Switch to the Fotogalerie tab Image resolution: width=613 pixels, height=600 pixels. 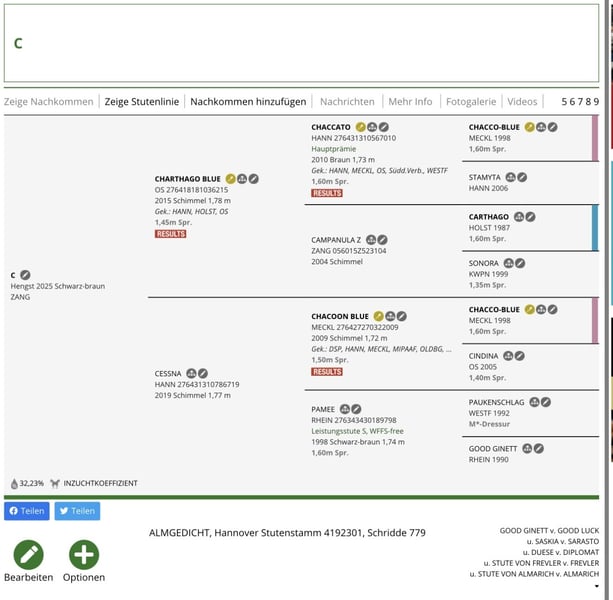470,102
